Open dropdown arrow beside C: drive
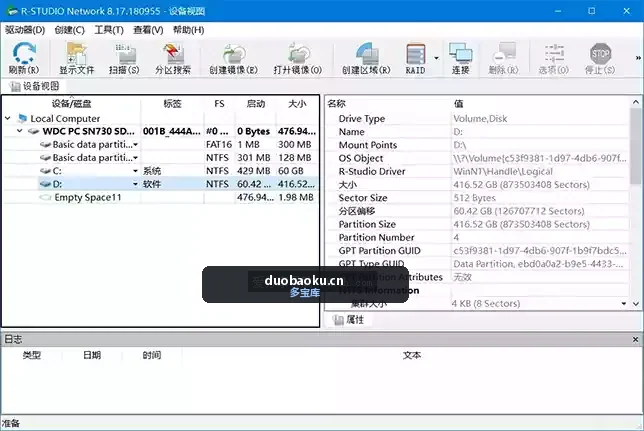Image resolution: width=644 pixels, height=431 pixels. [135, 171]
